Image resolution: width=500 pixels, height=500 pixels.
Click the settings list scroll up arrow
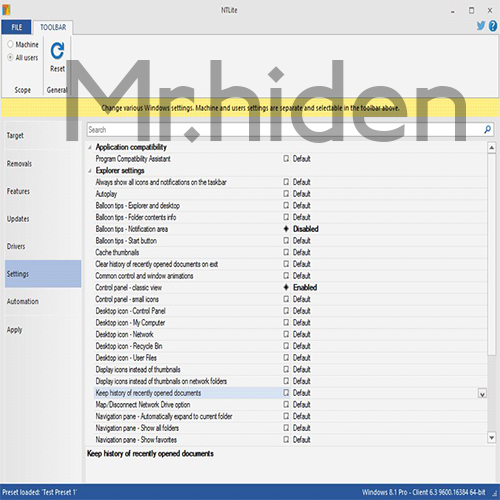491,147
